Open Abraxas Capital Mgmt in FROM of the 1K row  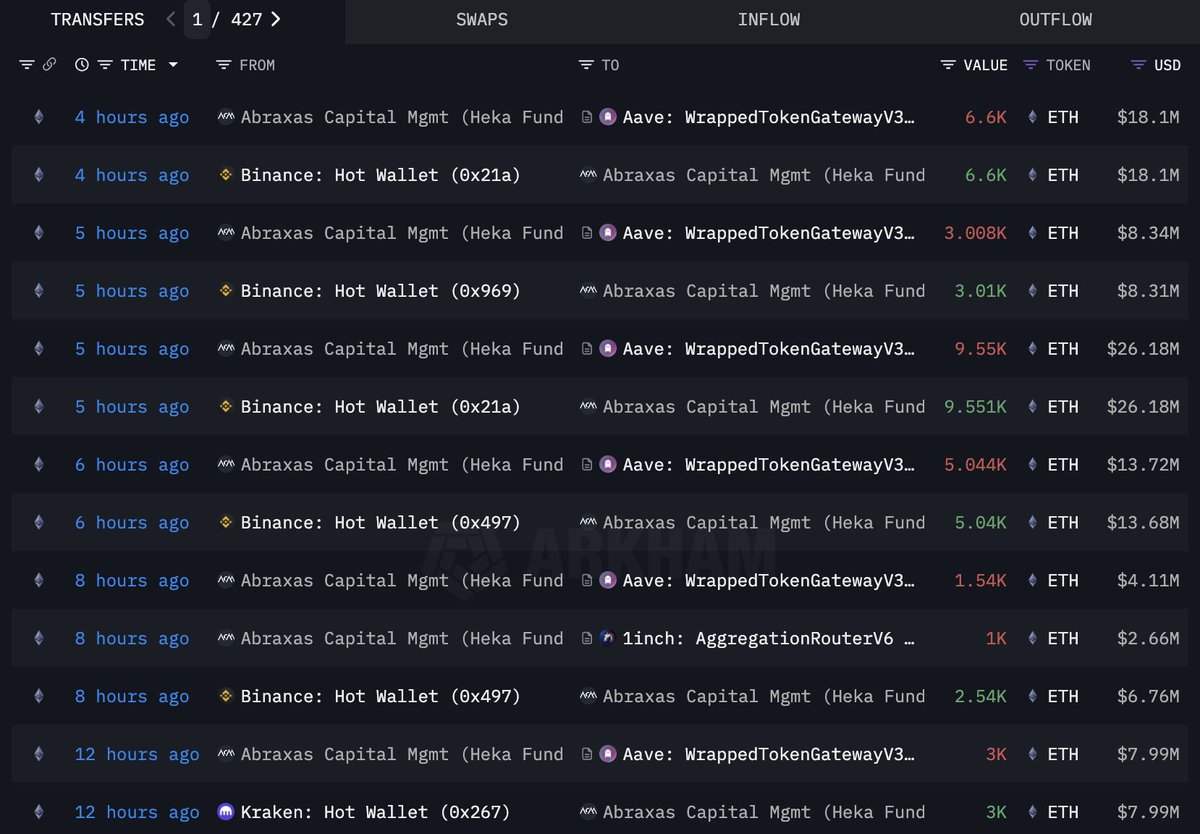click(402, 638)
